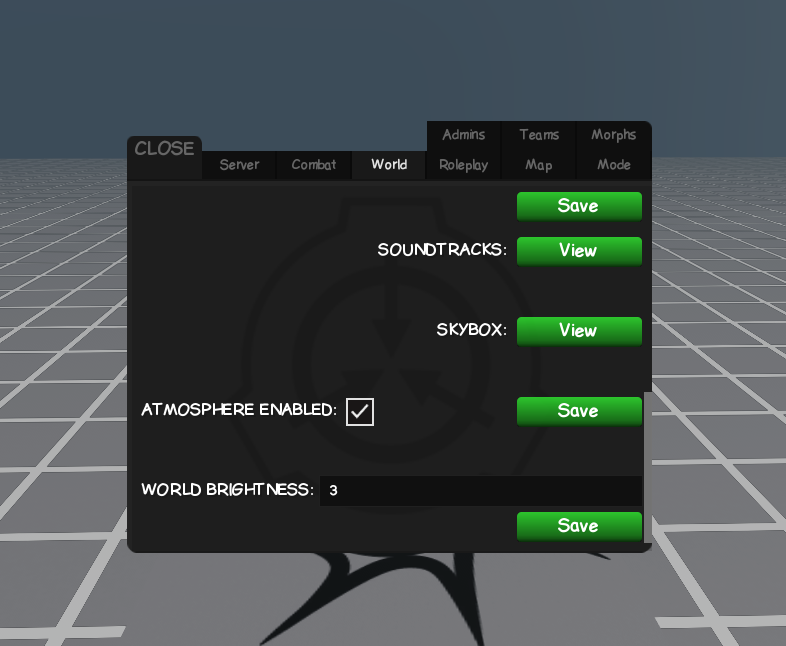The height and width of the screenshot is (646, 786).
Task: Switch to the Mode tab
Action: pos(614,165)
